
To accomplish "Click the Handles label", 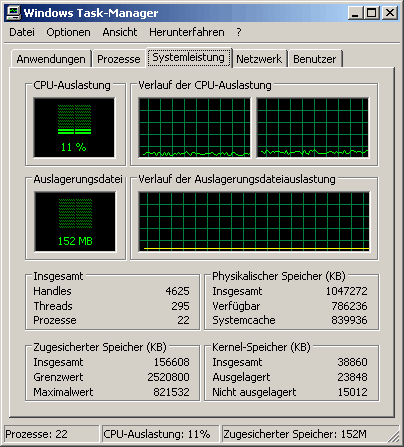I will [52, 291].
